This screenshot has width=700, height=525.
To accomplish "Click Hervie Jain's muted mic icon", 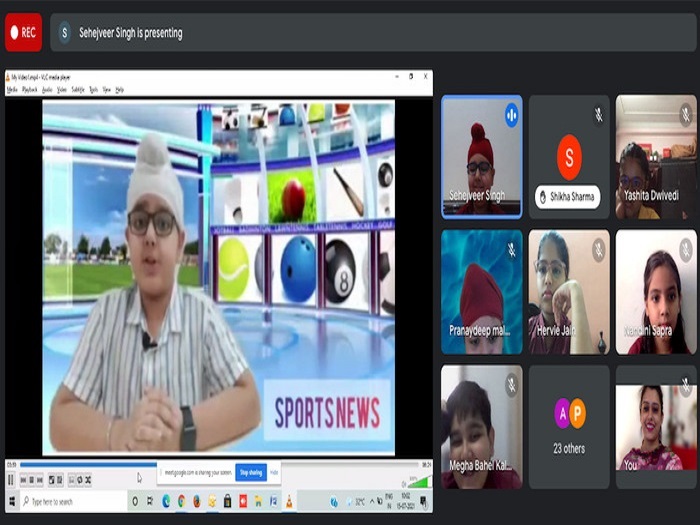I will tap(598, 250).
